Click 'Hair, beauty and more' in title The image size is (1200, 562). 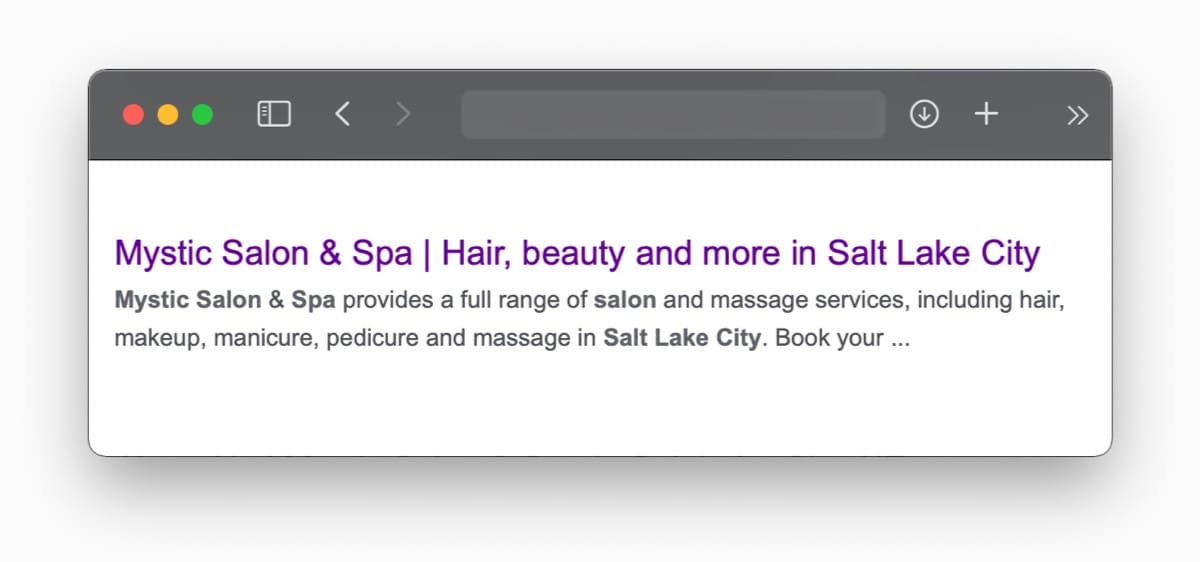(x=612, y=253)
